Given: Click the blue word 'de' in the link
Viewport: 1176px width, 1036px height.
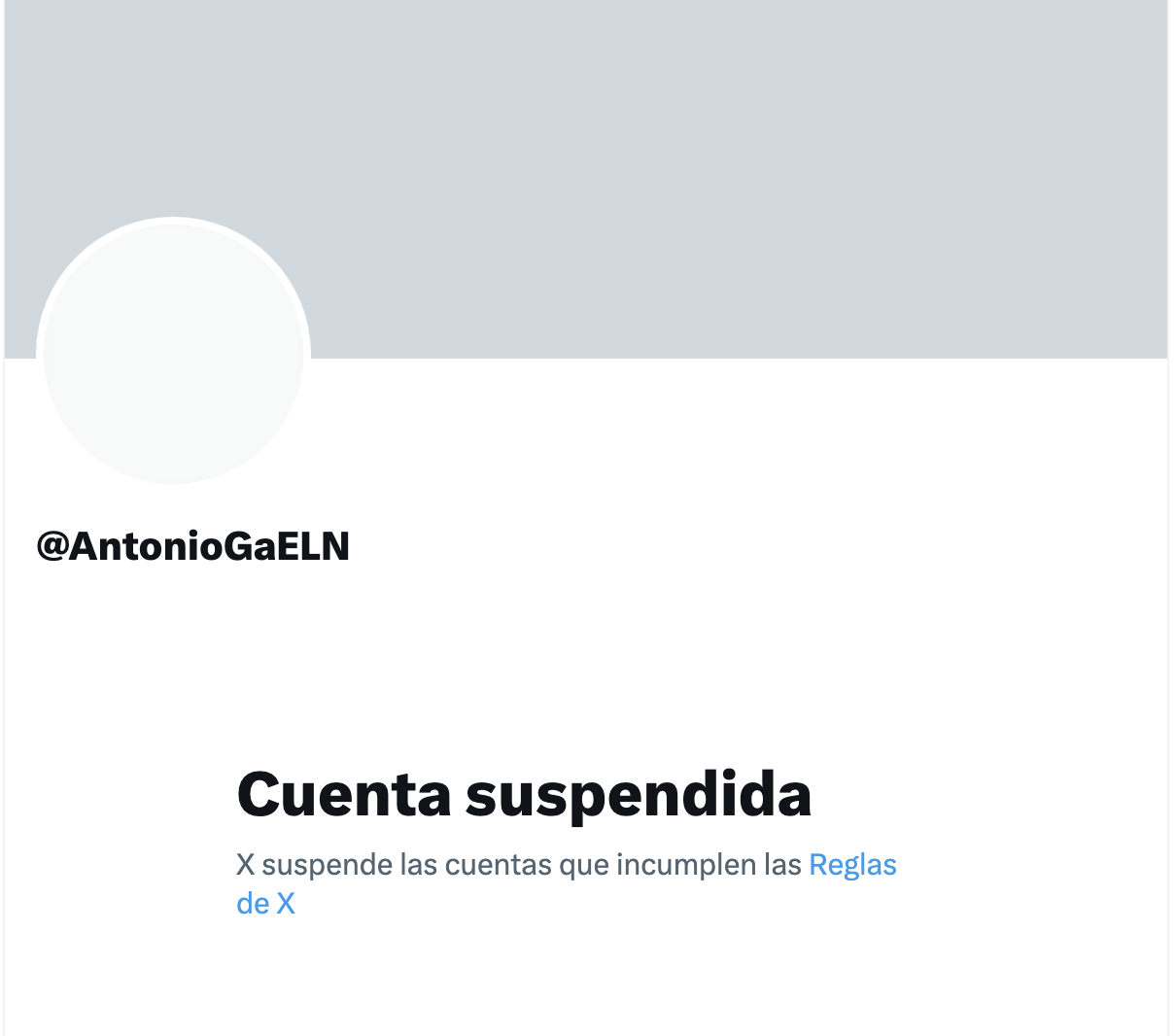Looking at the screenshot, I should (253, 903).
